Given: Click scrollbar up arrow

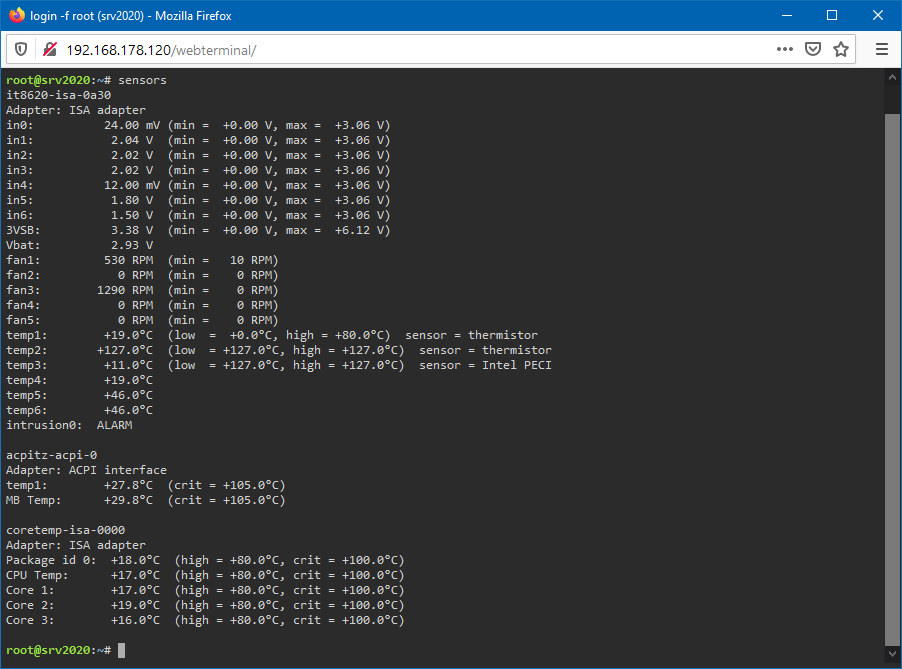Looking at the screenshot, I should coord(892,77).
